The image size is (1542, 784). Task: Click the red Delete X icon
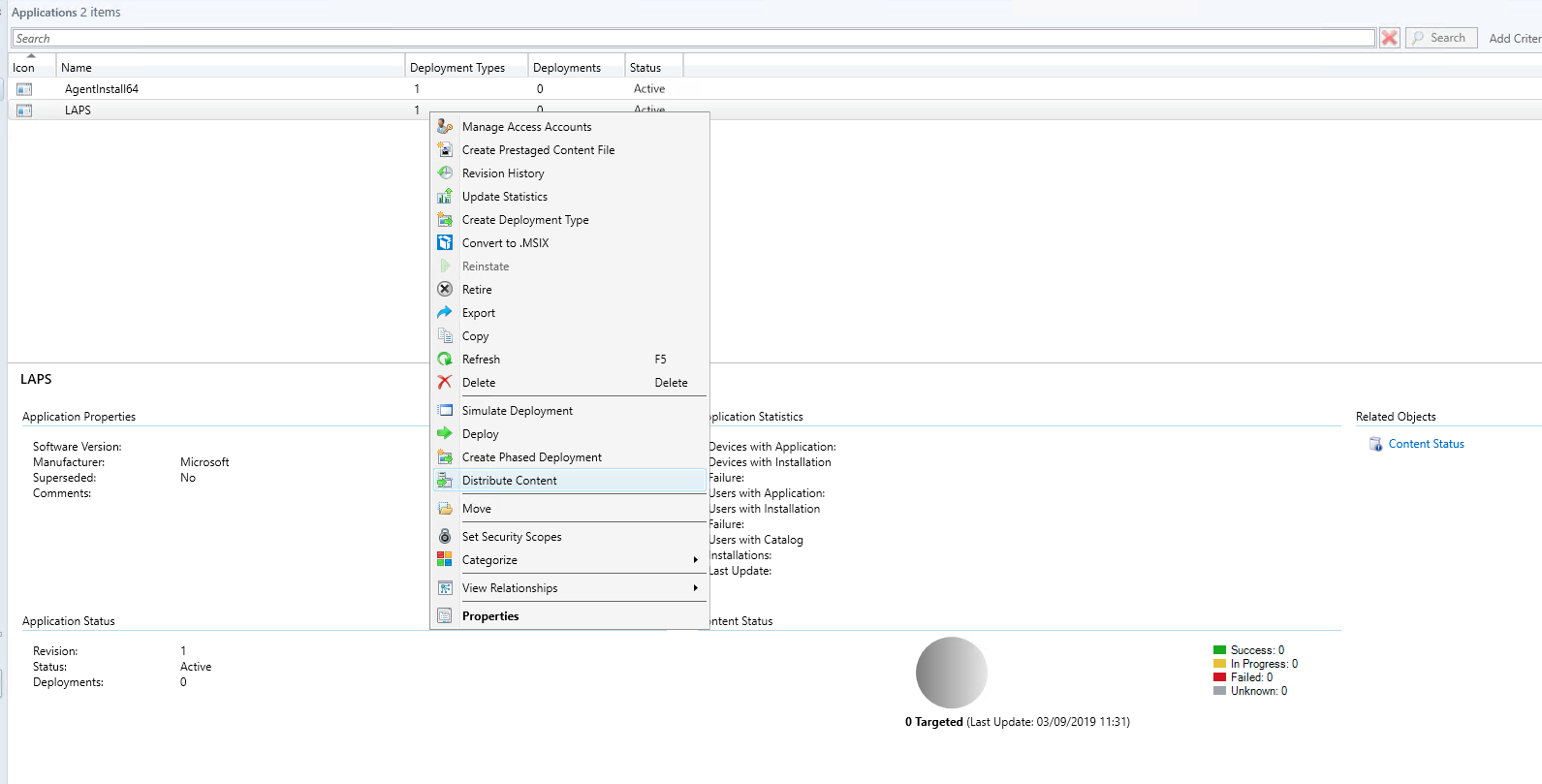445,383
